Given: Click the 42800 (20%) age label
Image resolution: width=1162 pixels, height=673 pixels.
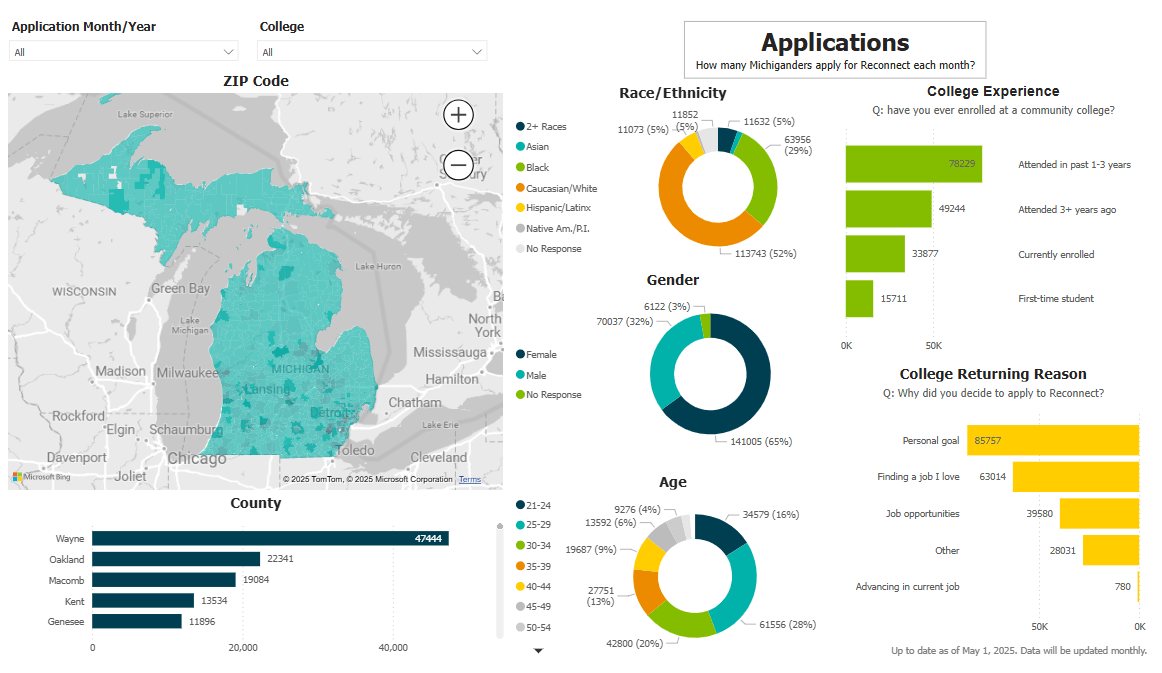Looking at the screenshot, I should coord(634,643).
